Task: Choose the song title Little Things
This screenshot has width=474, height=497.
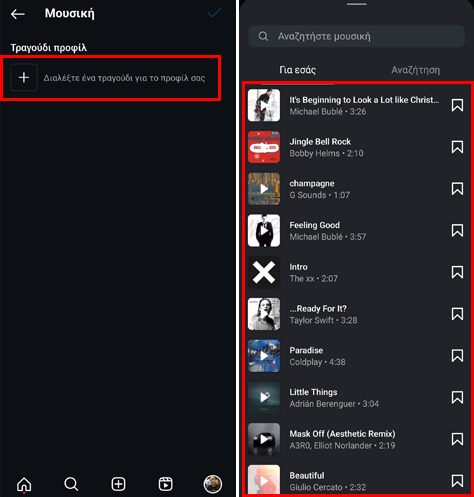Action: coord(313,392)
